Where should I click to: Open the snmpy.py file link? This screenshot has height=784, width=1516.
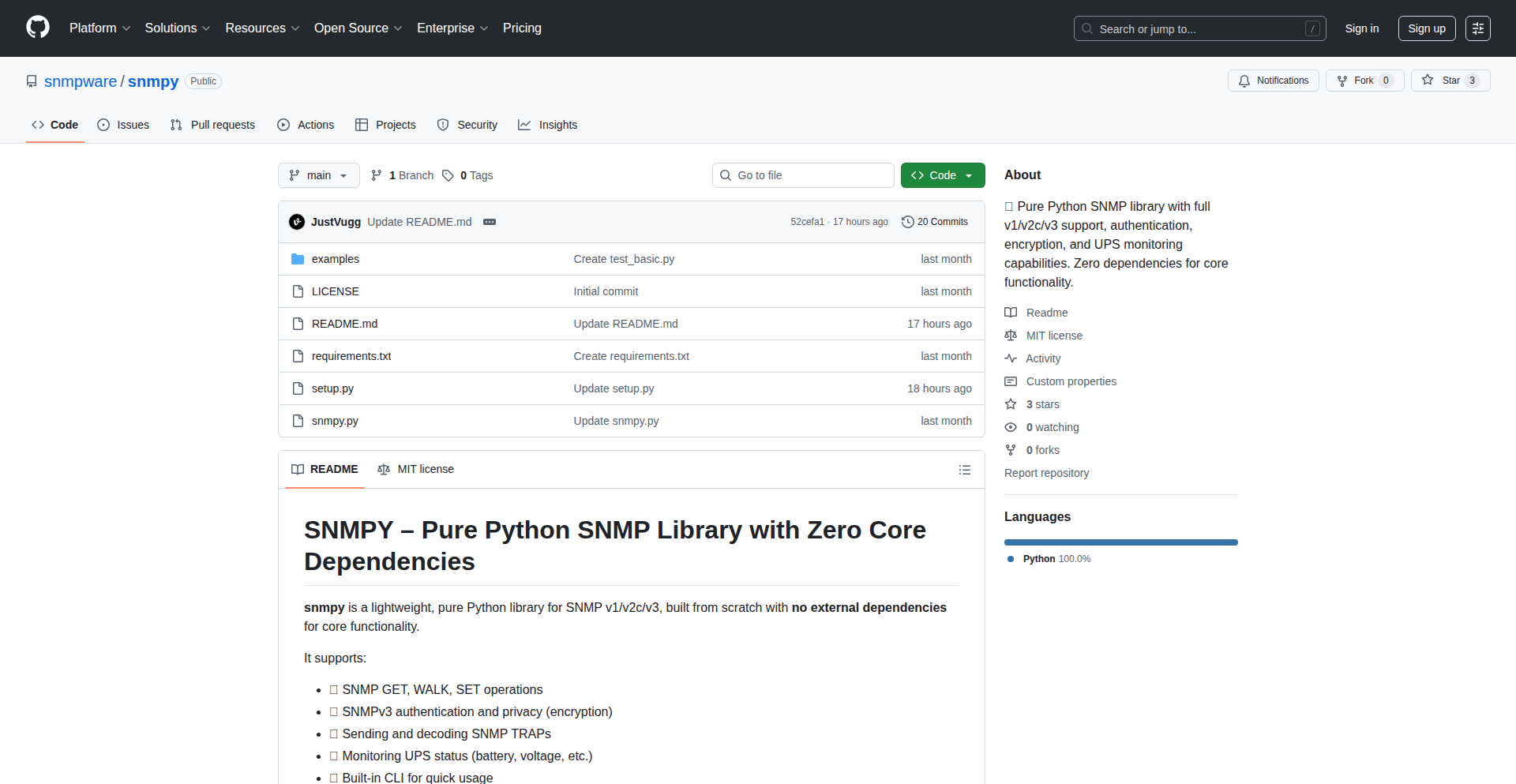pos(335,421)
